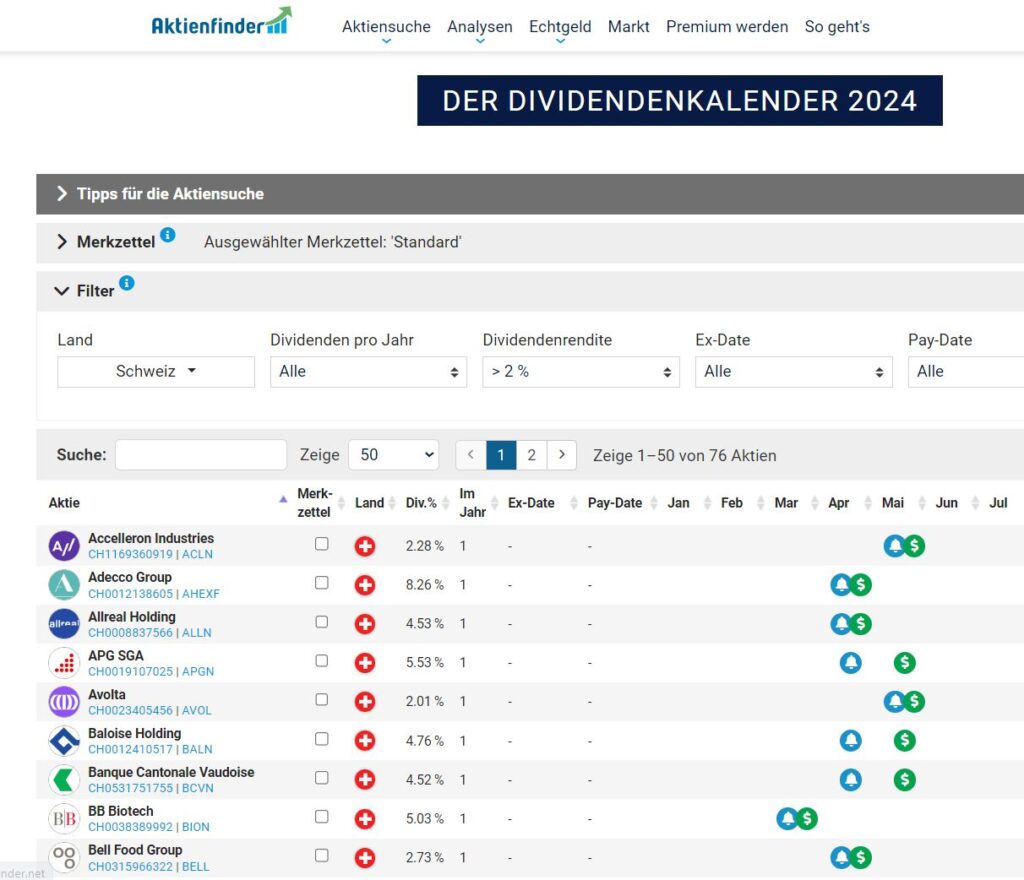Check Merkzettel box for BB Biotech
Viewport: 1024px width, 880px height.
(321, 816)
